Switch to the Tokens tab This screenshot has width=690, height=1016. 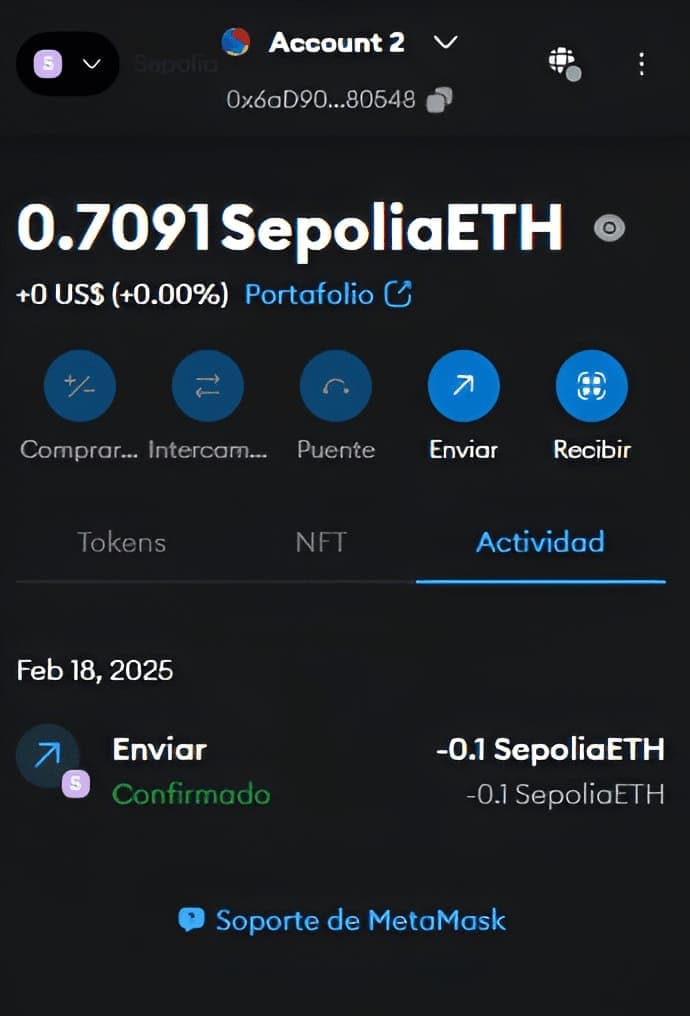[122, 542]
